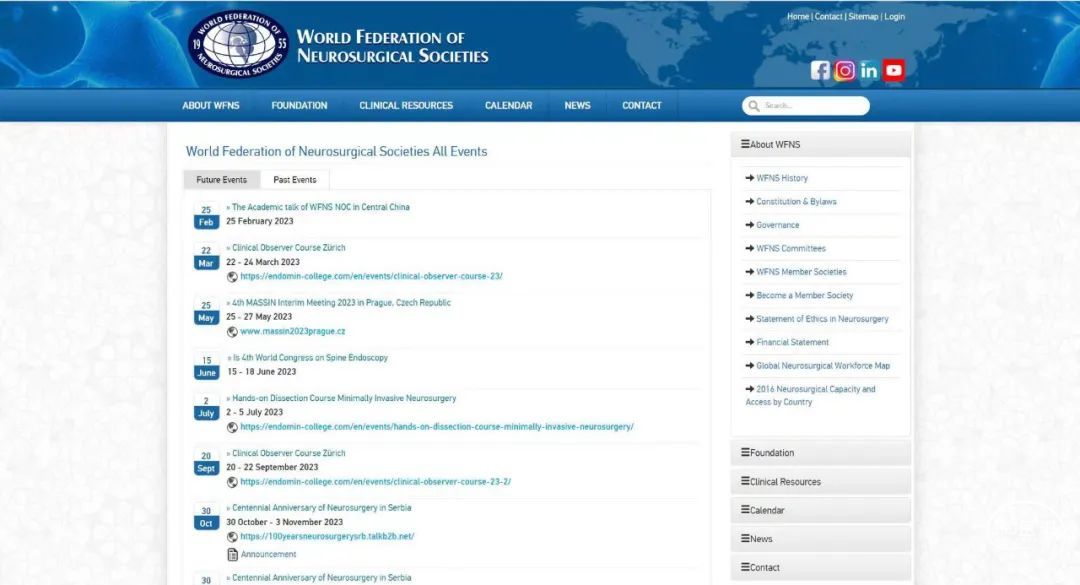
Task: Click the Login link
Action: click(x=894, y=17)
